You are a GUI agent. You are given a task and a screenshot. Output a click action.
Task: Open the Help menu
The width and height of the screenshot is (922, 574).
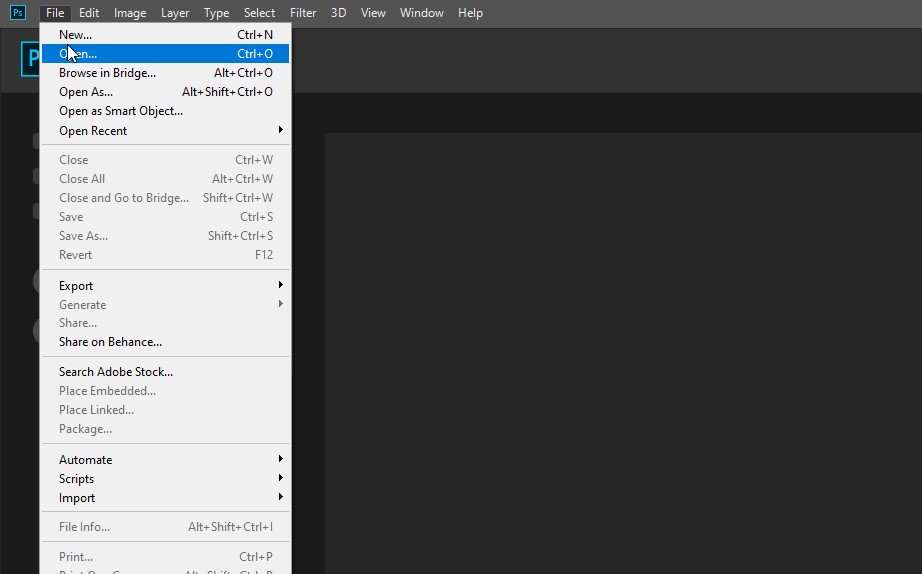point(470,12)
